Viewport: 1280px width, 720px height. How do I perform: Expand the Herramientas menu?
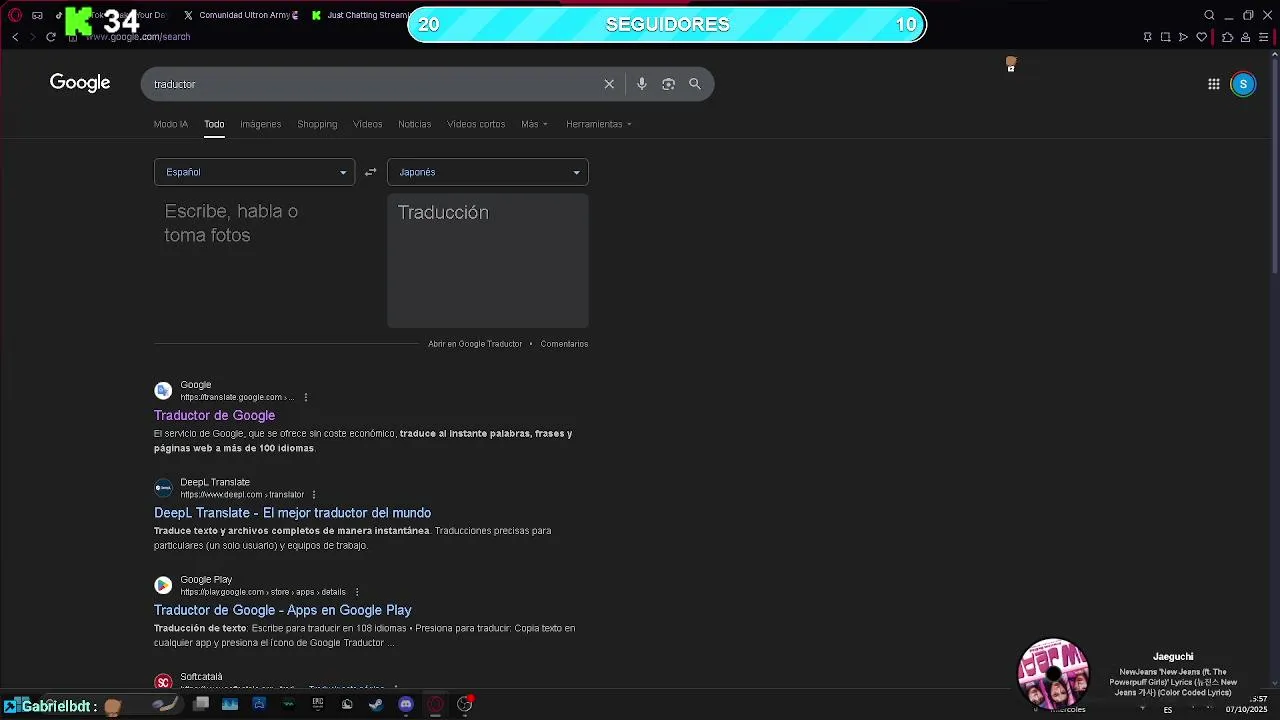tap(599, 124)
